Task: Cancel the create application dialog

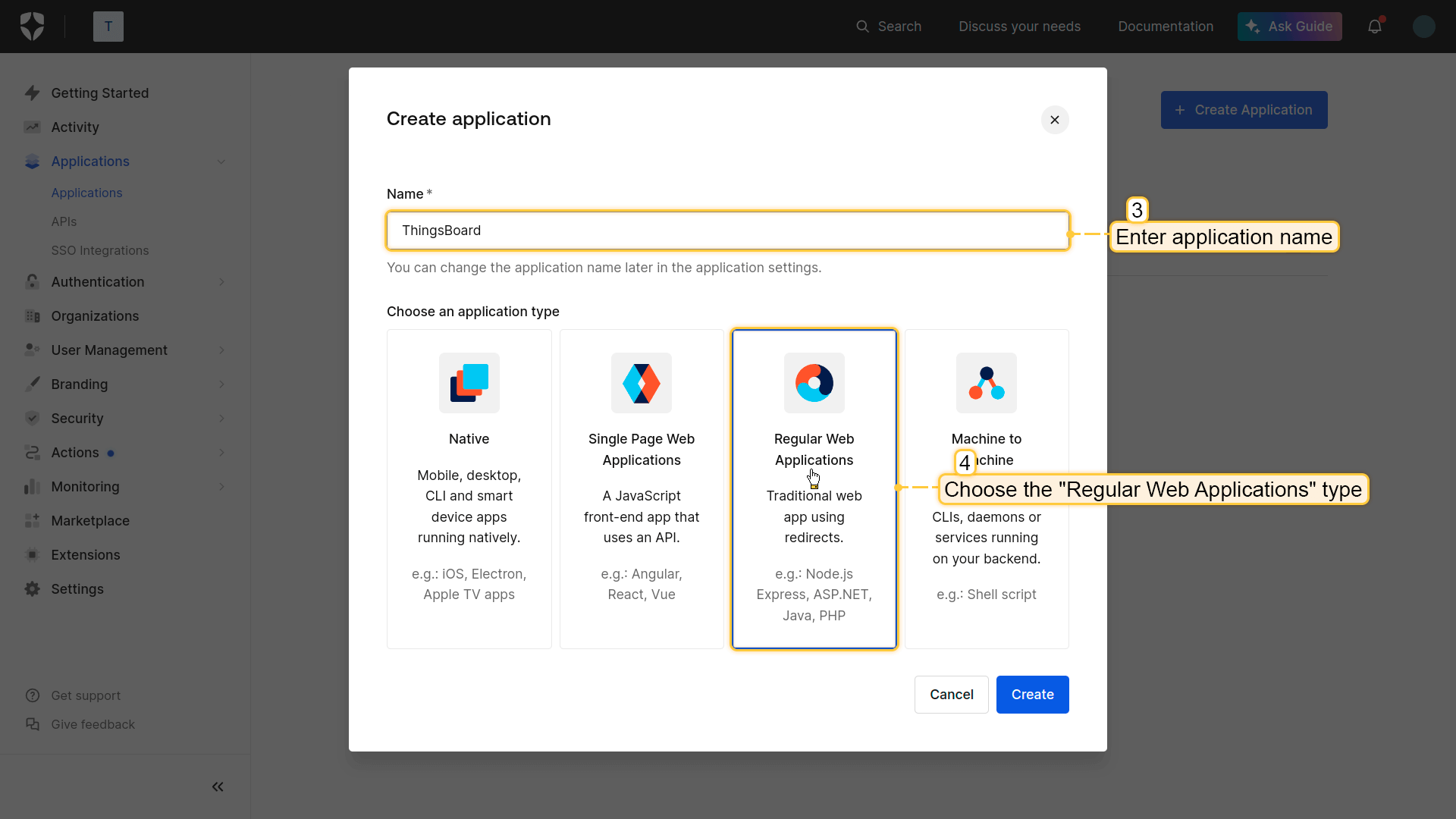Action: pyautogui.click(x=951, y=695)
